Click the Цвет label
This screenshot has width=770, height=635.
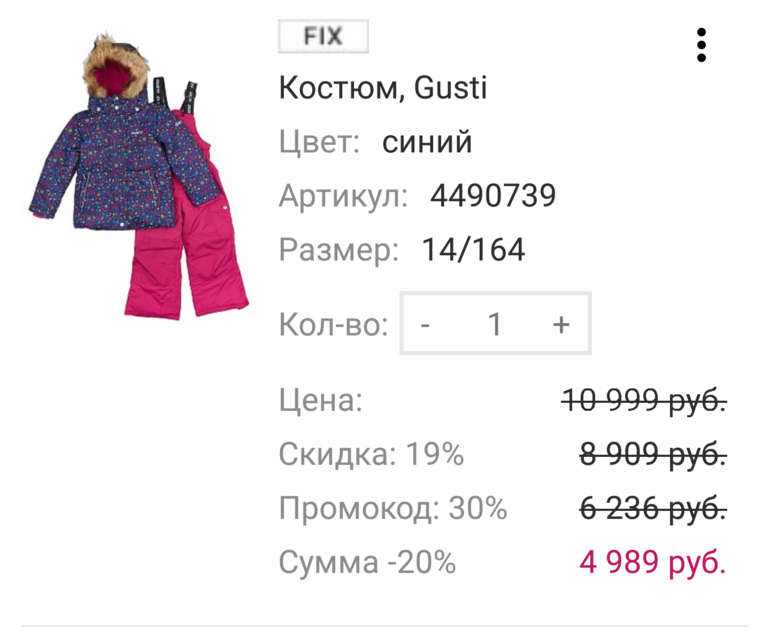319,142
